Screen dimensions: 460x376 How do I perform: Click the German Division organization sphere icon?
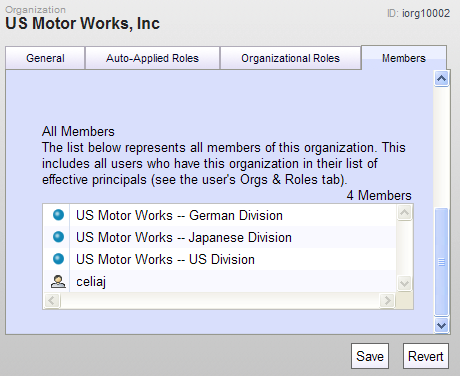58,215
